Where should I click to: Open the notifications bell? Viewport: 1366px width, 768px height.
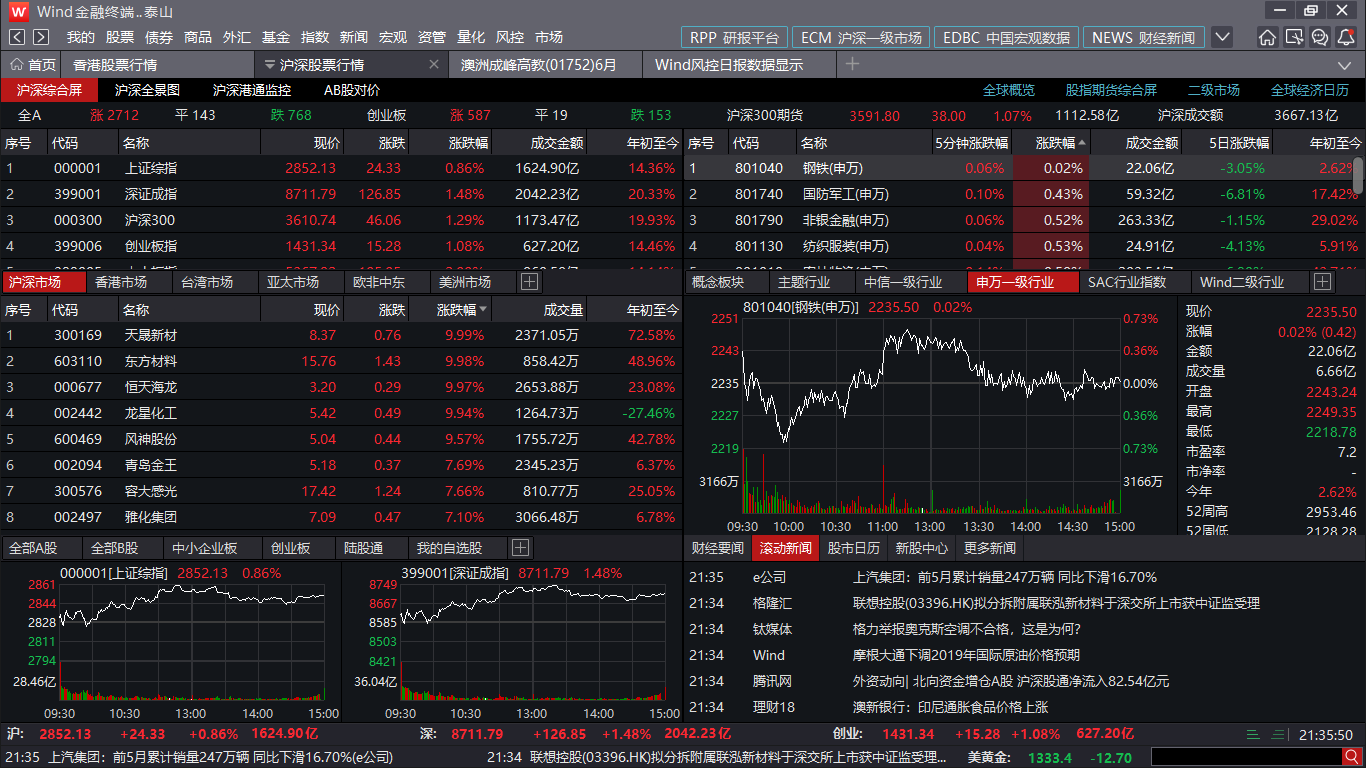click(x=1347, y=37)
